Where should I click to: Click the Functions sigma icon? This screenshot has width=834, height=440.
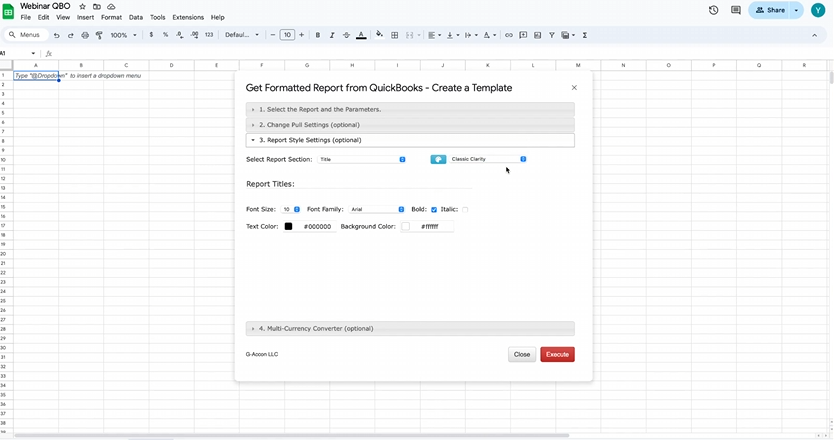(x=585, y=35)
